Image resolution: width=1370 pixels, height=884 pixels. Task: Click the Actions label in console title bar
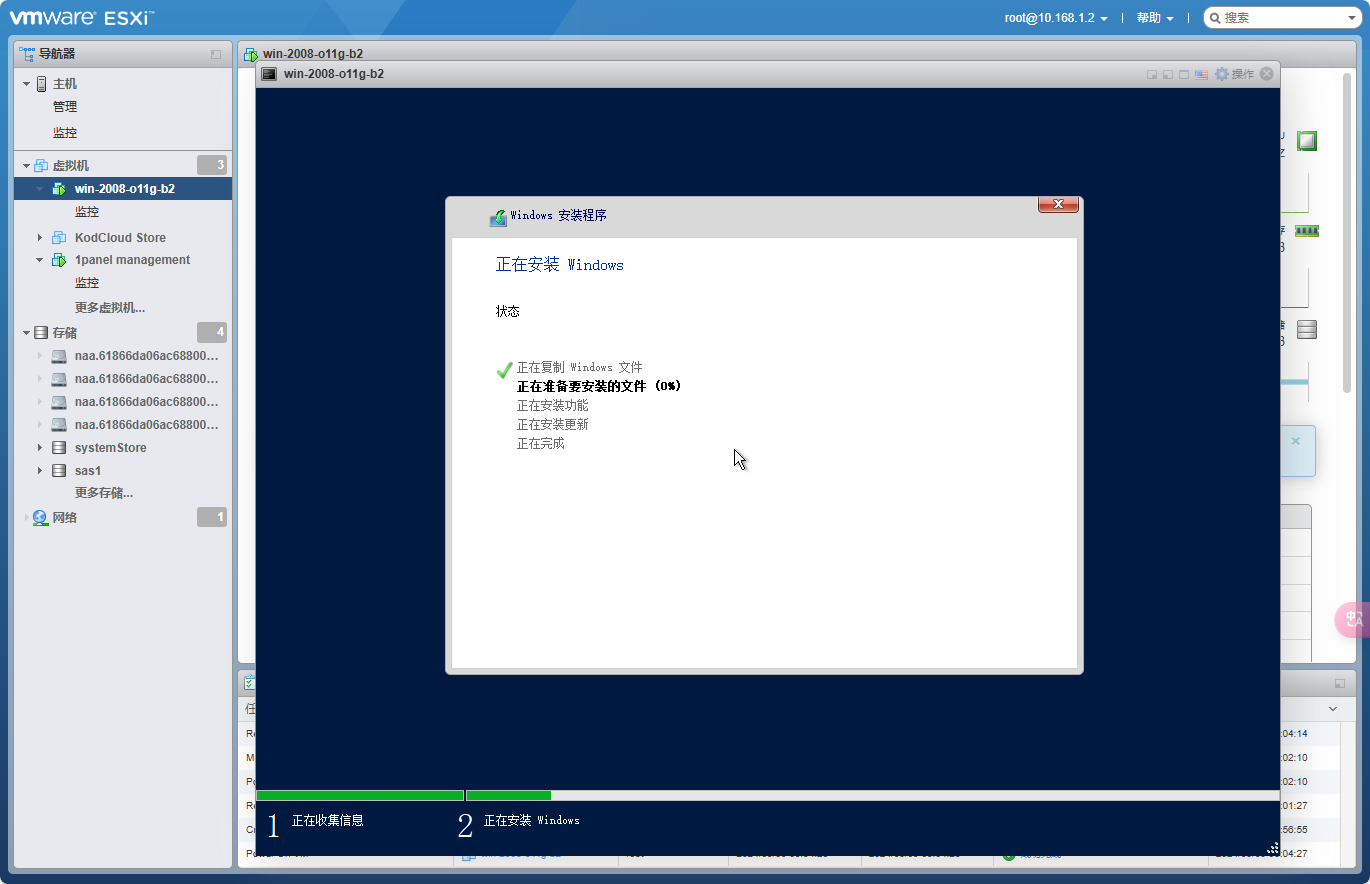1243,74
